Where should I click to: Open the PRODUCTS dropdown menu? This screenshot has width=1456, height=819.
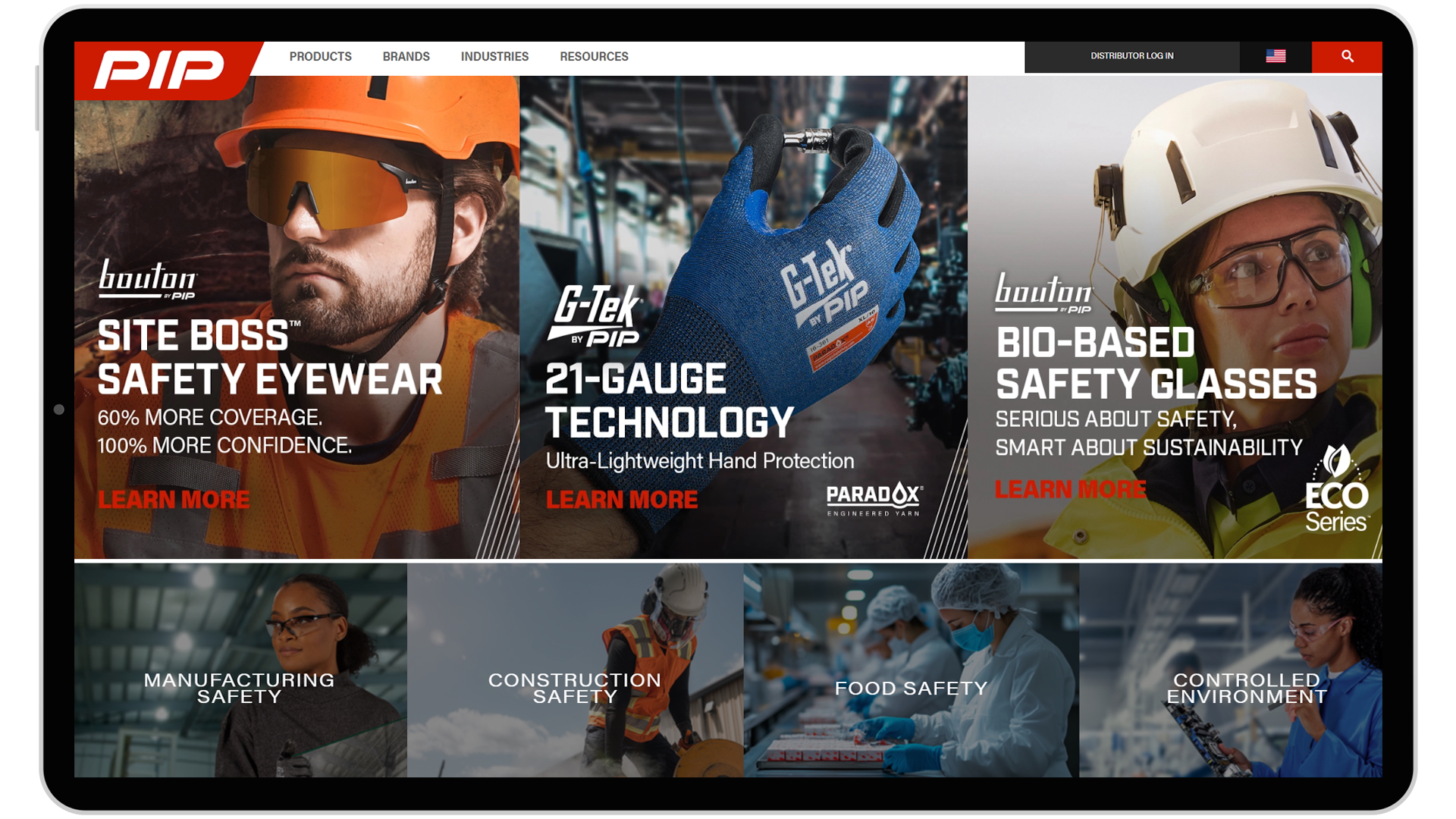coord(321,56)
